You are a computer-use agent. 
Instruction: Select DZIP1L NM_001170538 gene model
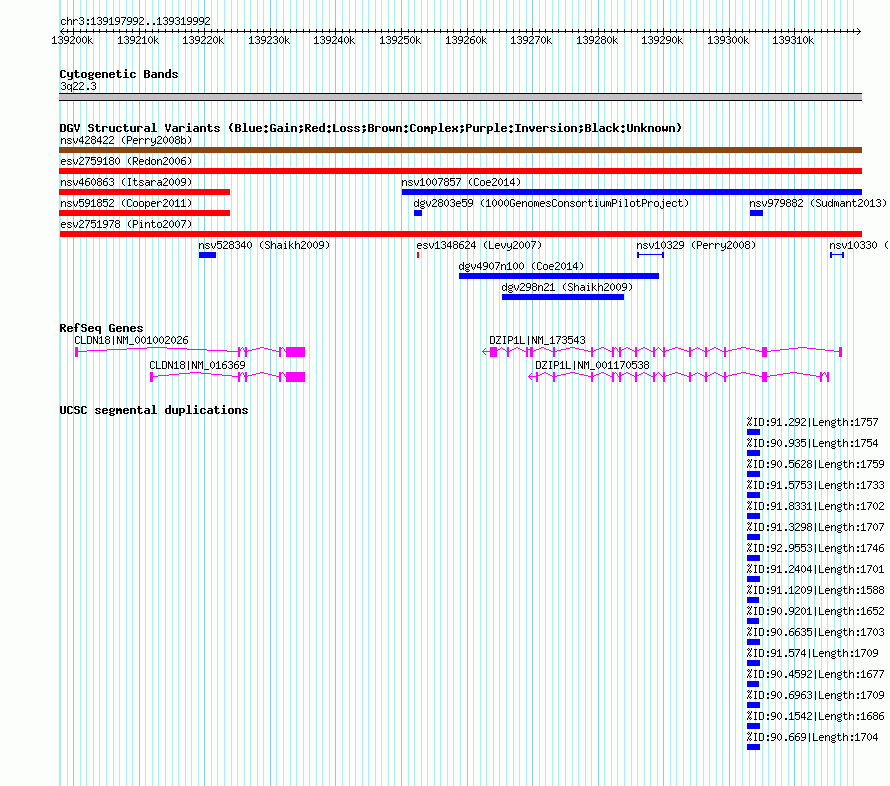point(679,377)
